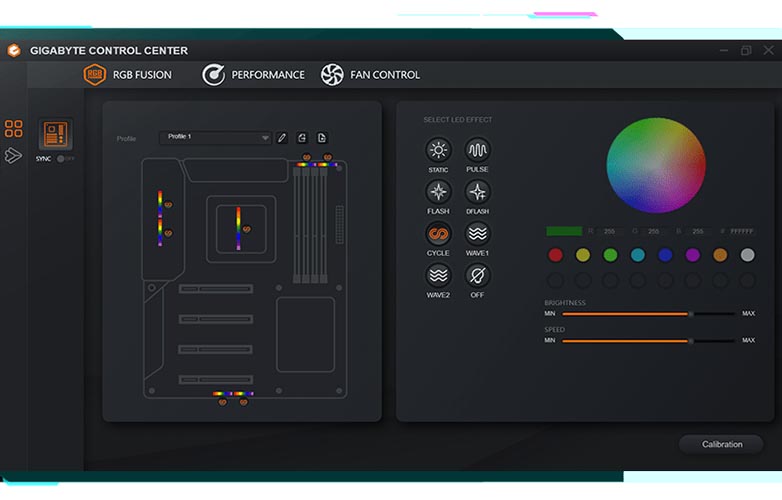The image size is (782, 500).
Task: Restore the Gigabyte Control Center window
Action: (746, 50)
